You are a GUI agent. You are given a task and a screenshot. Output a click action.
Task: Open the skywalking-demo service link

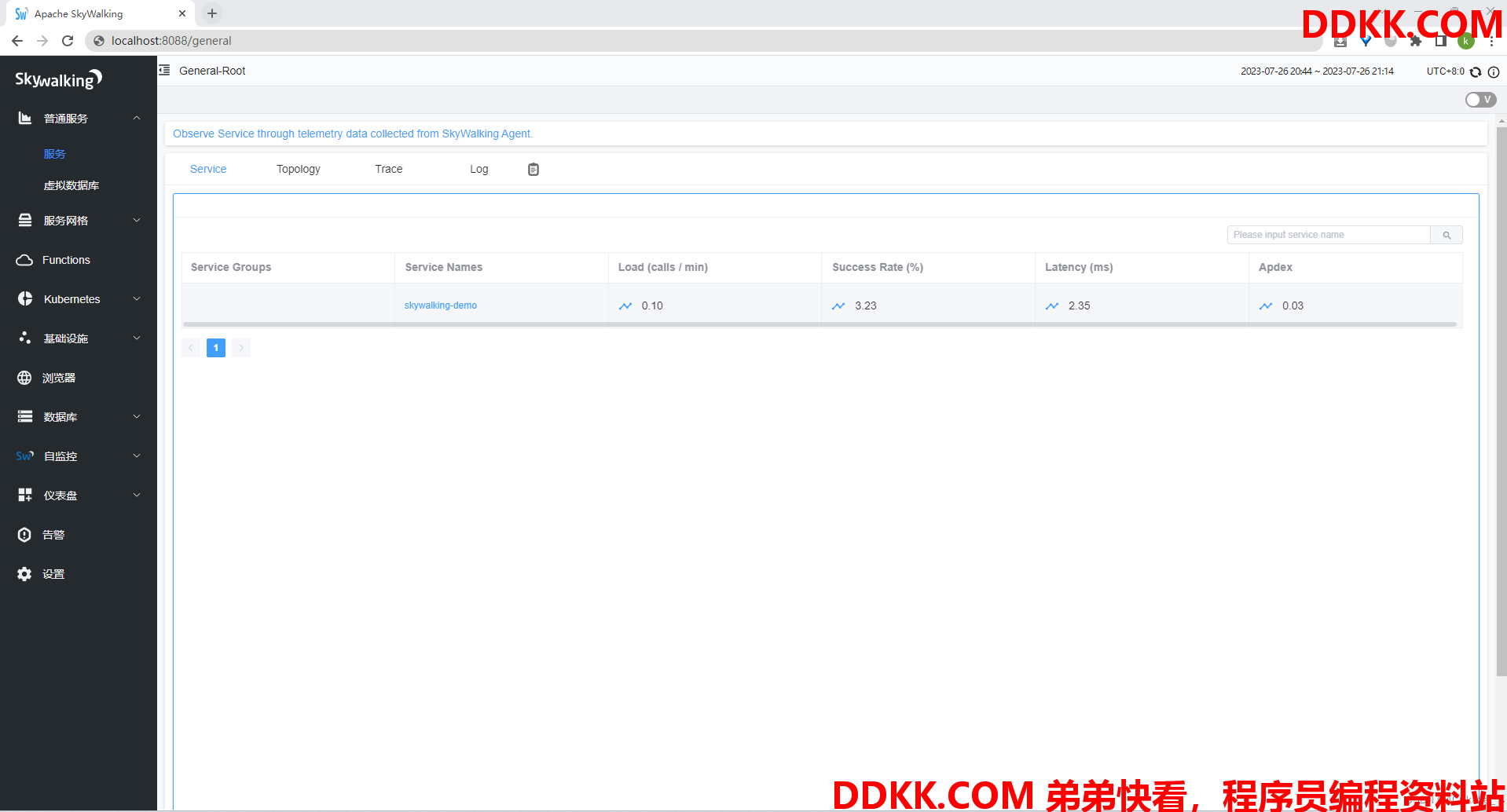(441, 305)
